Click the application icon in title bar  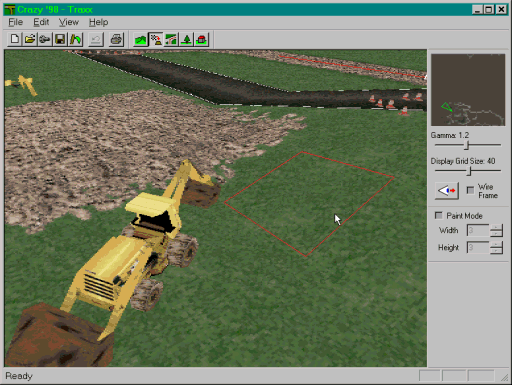pos(10,9)
